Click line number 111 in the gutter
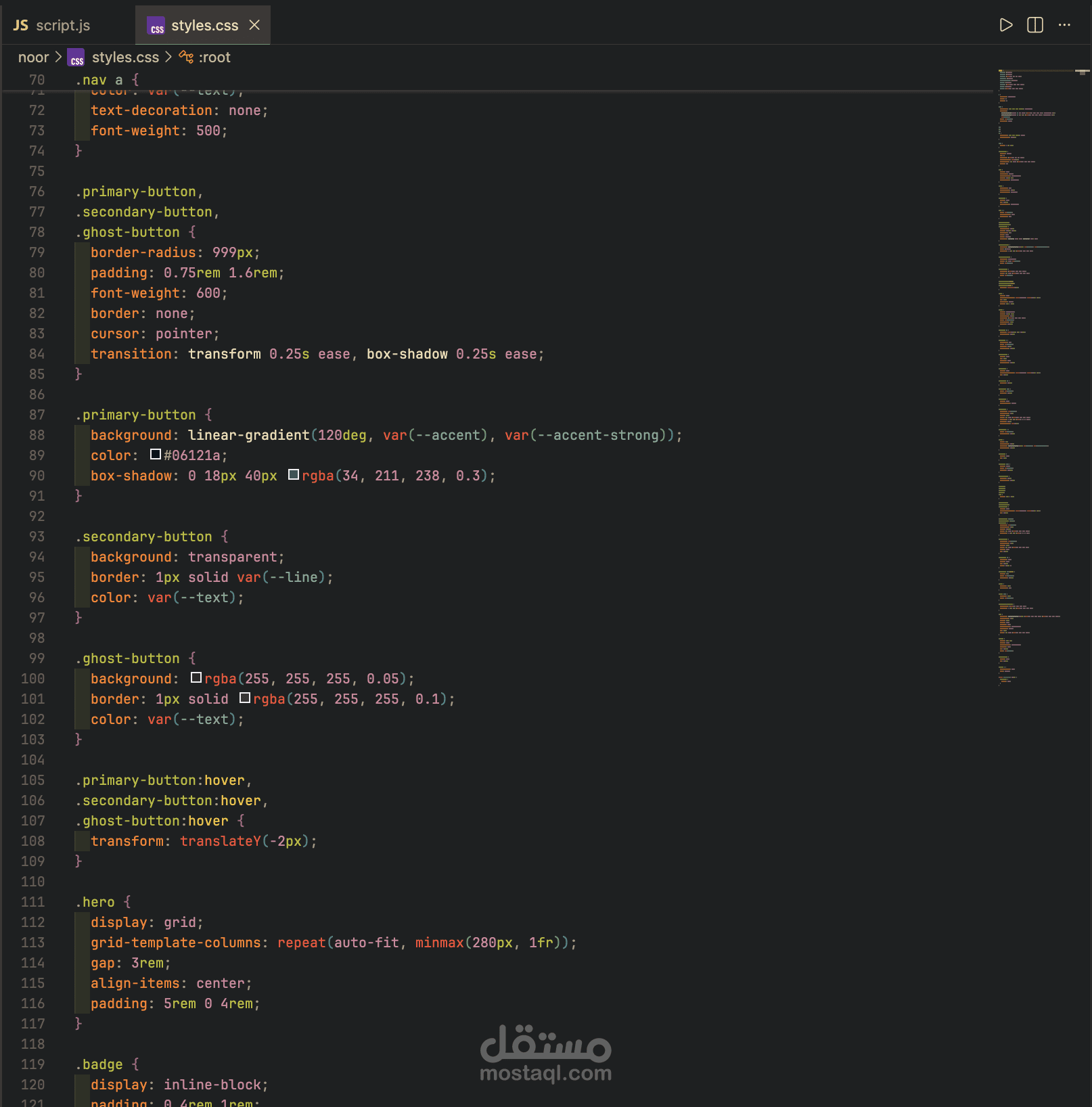The width and height of the screenshot is (1092, 1107). pos(32,902)
